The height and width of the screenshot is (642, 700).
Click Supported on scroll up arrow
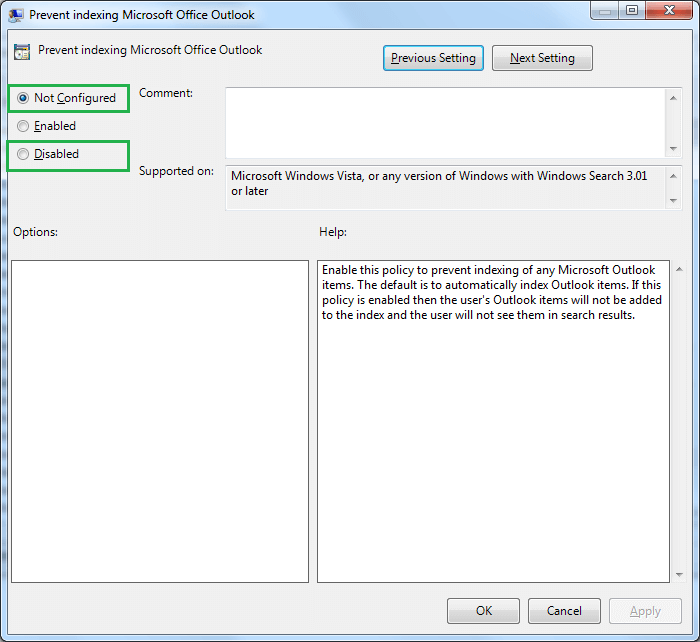(x=673, y=176)
